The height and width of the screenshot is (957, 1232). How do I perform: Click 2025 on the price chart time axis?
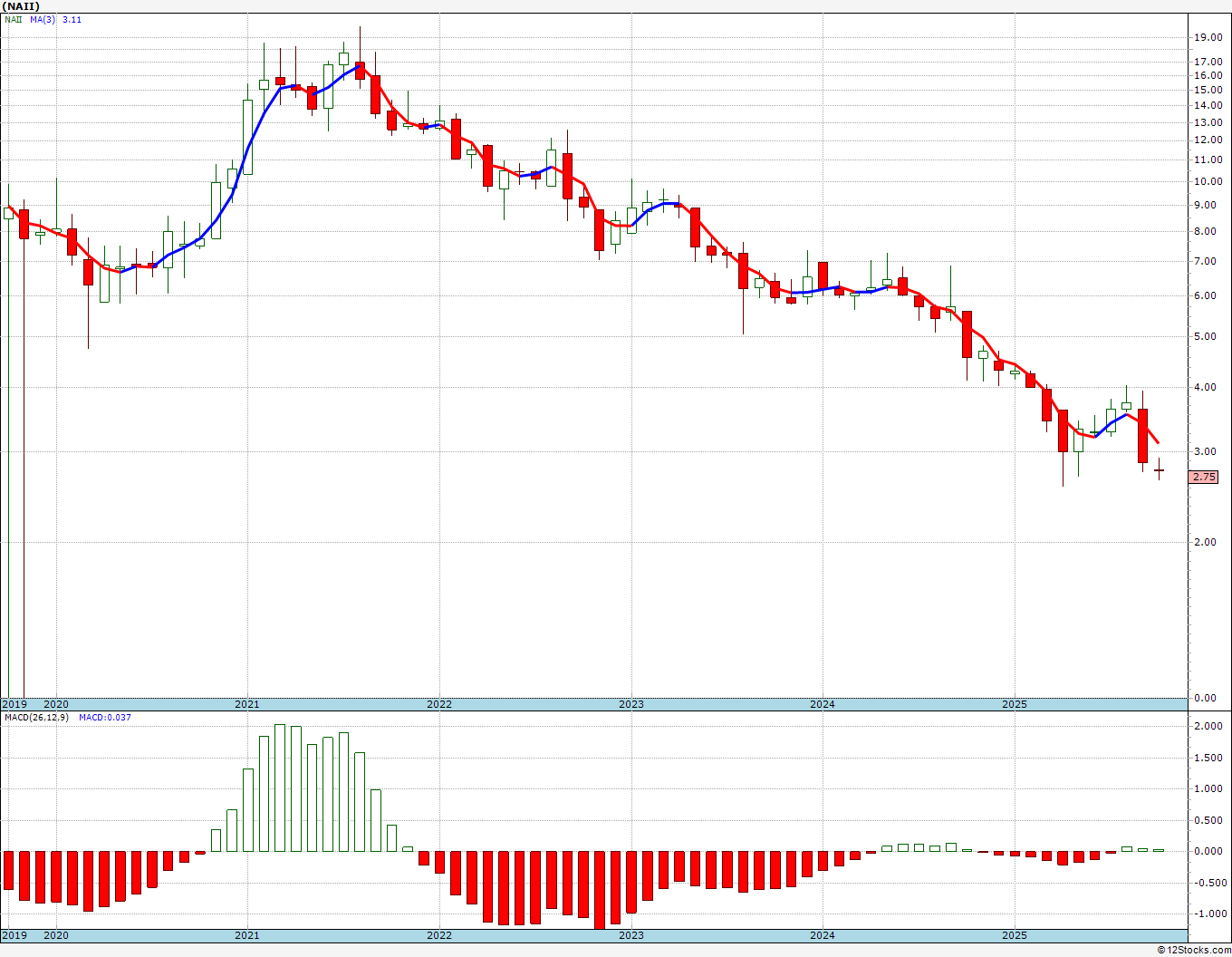click(x=1015, y=704)
